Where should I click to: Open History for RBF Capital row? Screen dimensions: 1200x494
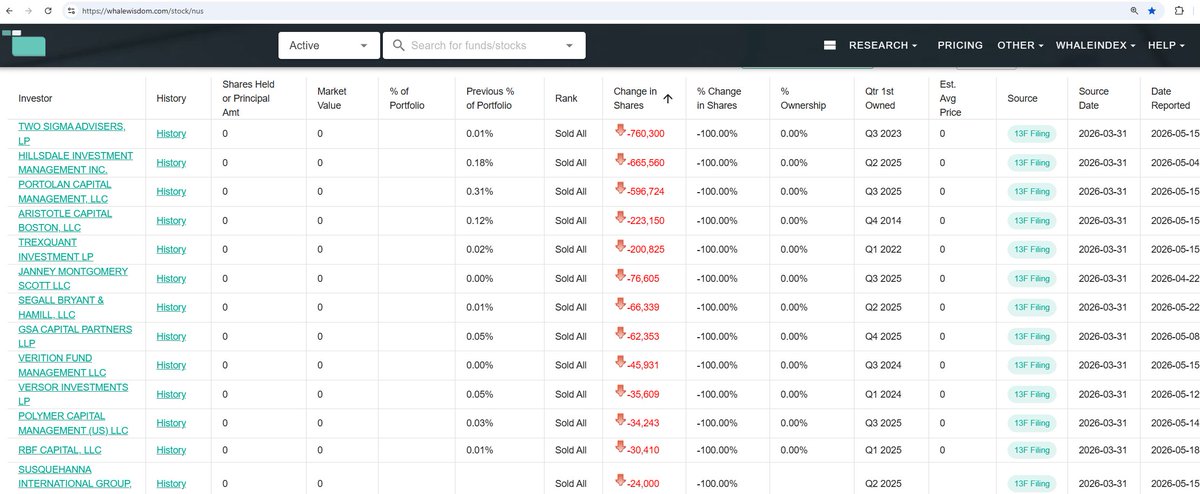click(171, 451)
